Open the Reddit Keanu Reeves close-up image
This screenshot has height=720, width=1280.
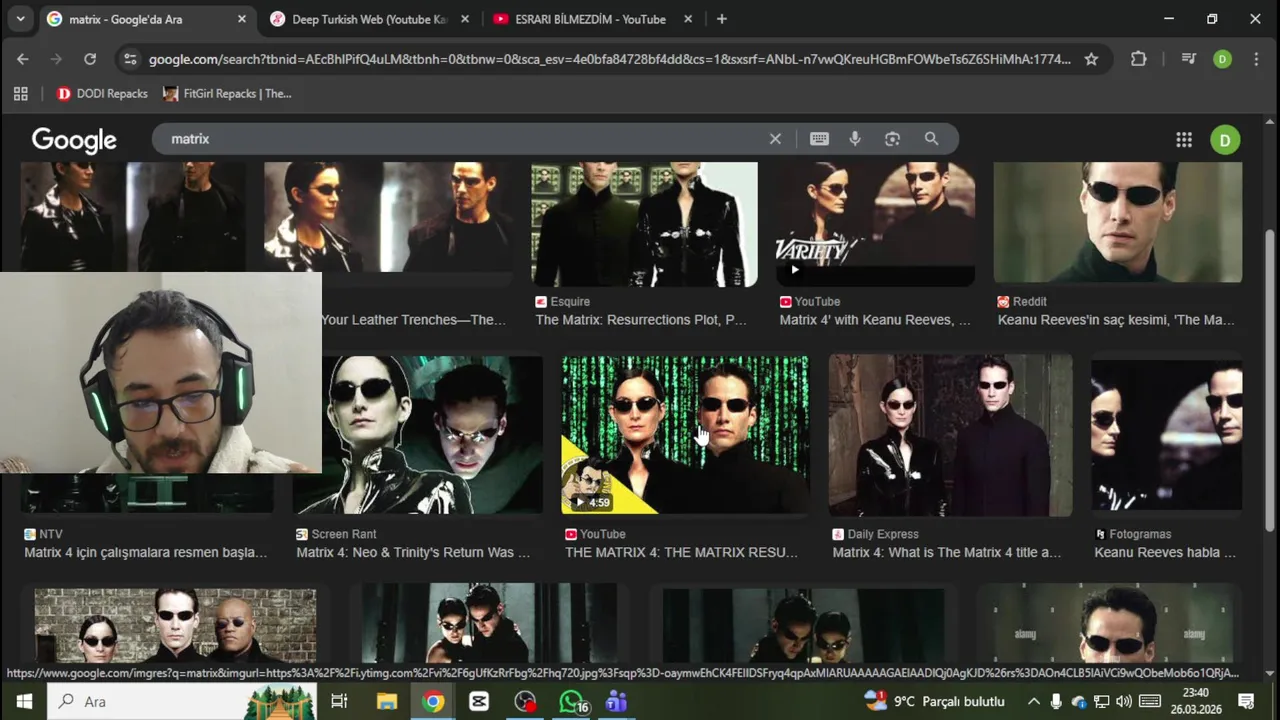pos(1118,222)
